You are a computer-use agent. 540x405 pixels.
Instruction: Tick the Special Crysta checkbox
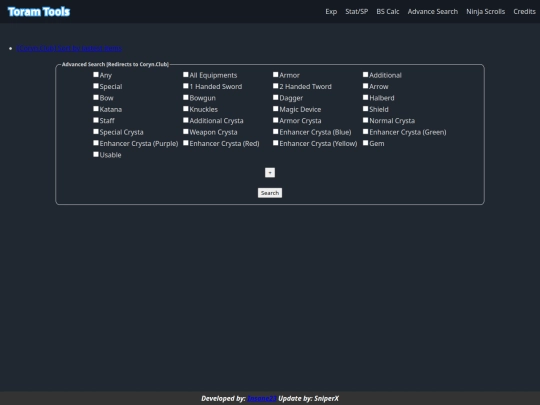[96, 132]
